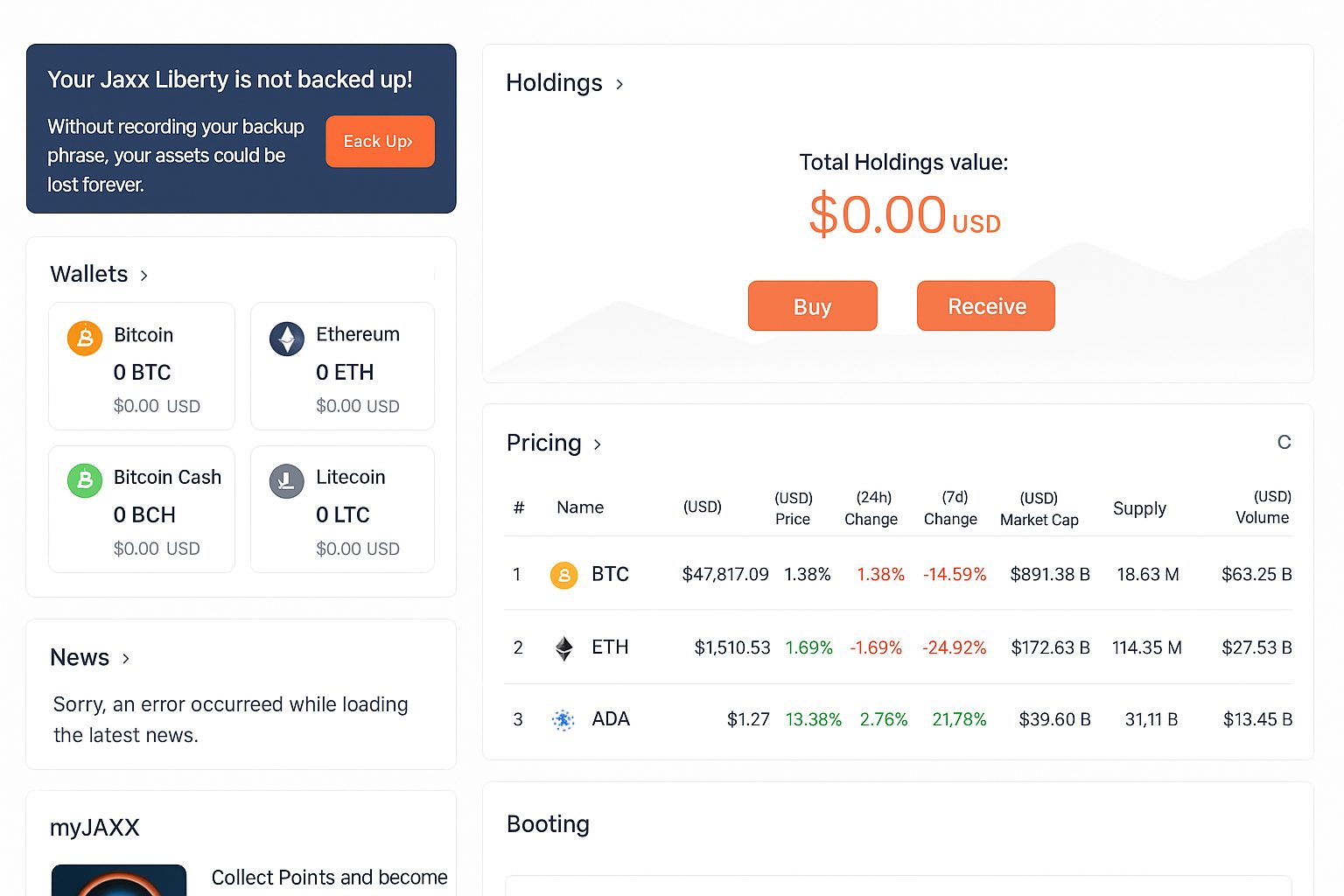The height and width of the screenshot is (896, 1344).
Task: Click the BTC coin icon in Pricing
Action: click(563, 575)
